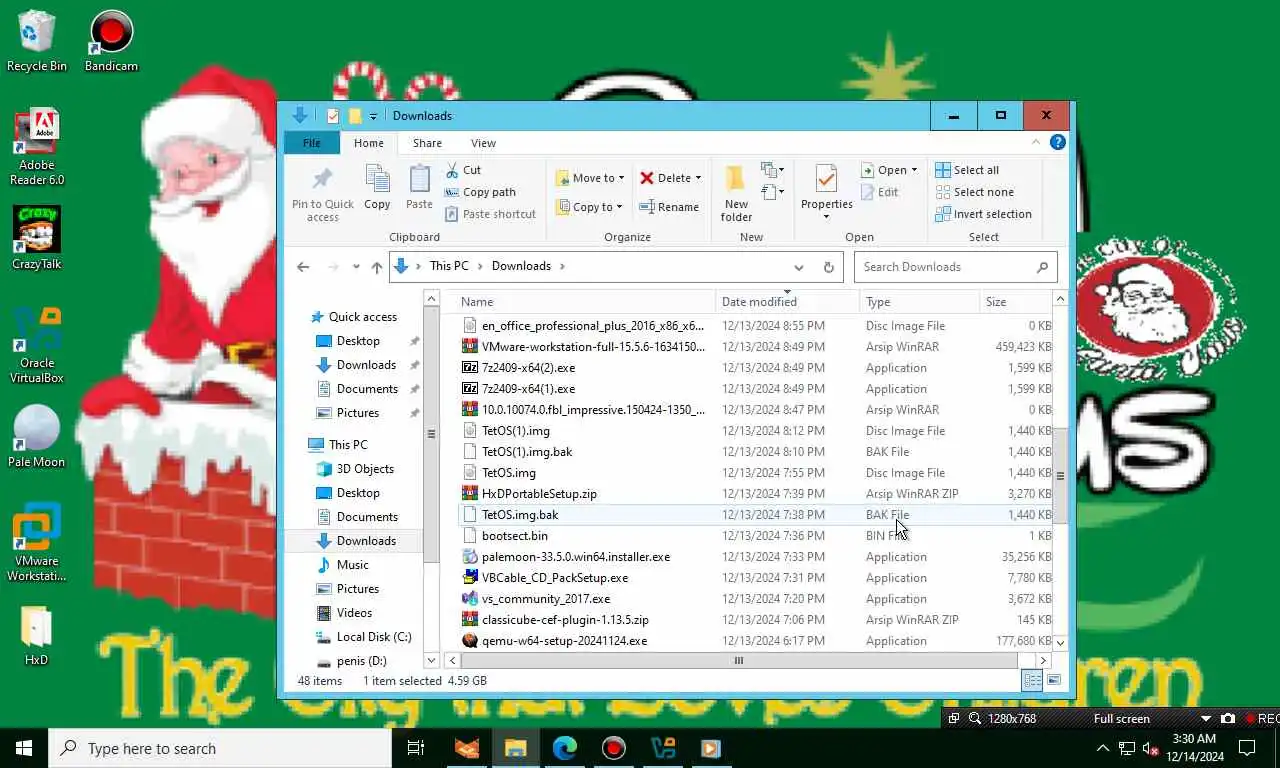Click Select all in the ribbon
Viewport: 1280px width, 768px height.
(967, 170)
